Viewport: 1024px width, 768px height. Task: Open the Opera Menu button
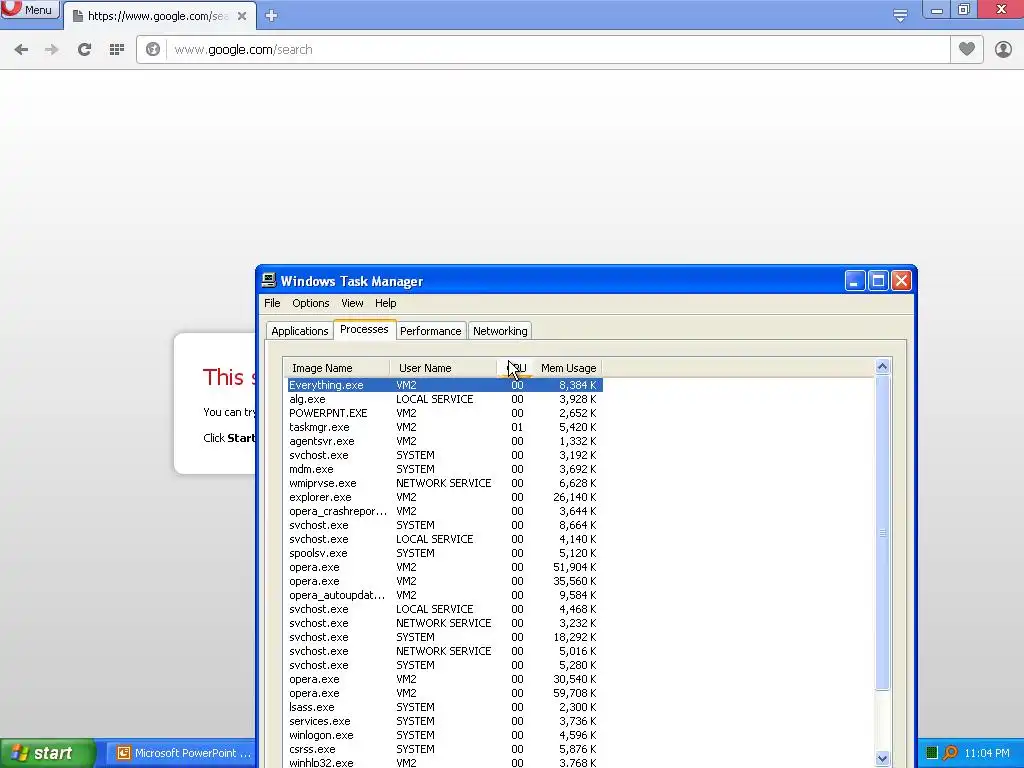click(x=29, y=10)
